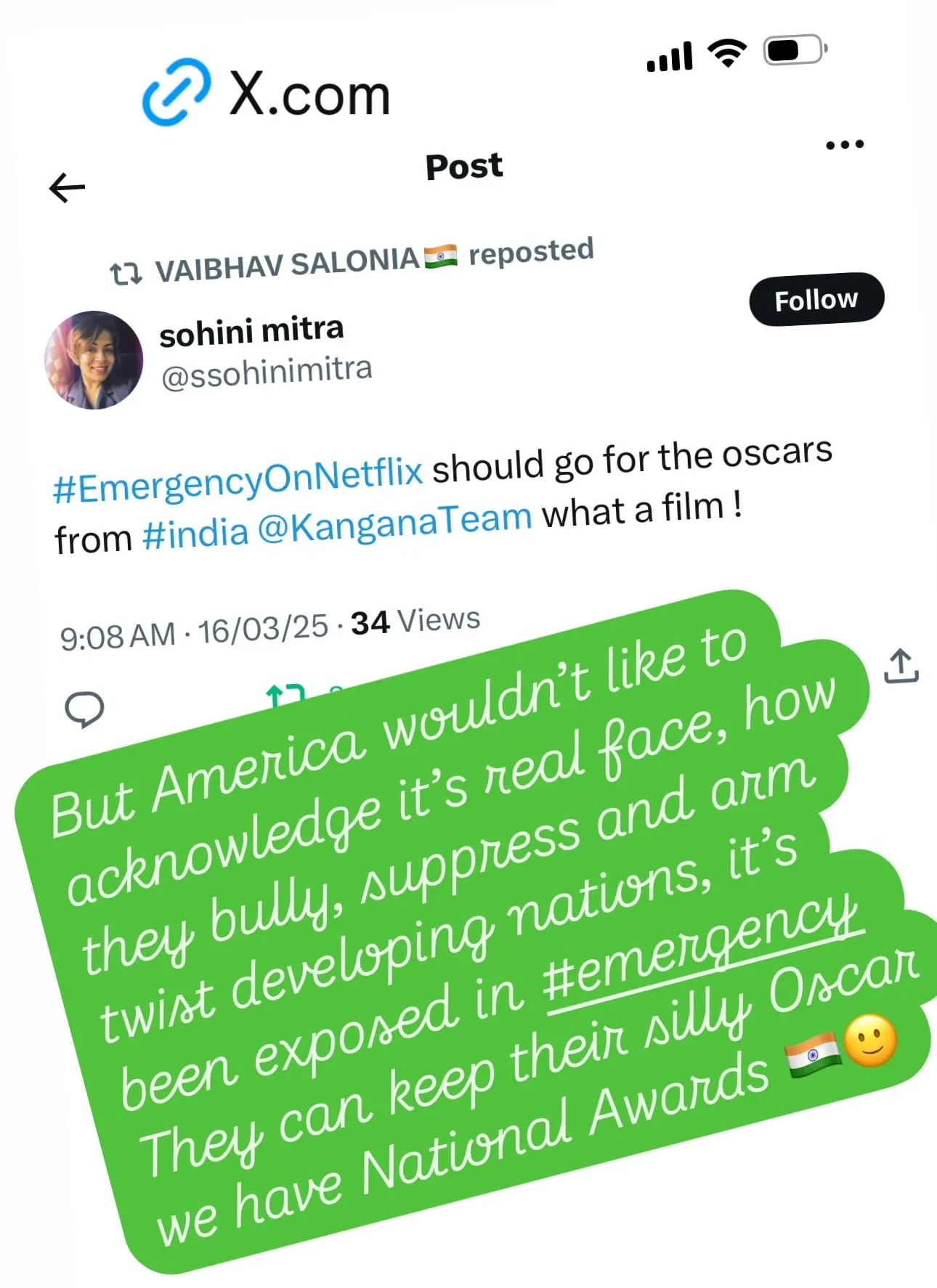Open sohini mitra's profile picture

coord(94,360)
